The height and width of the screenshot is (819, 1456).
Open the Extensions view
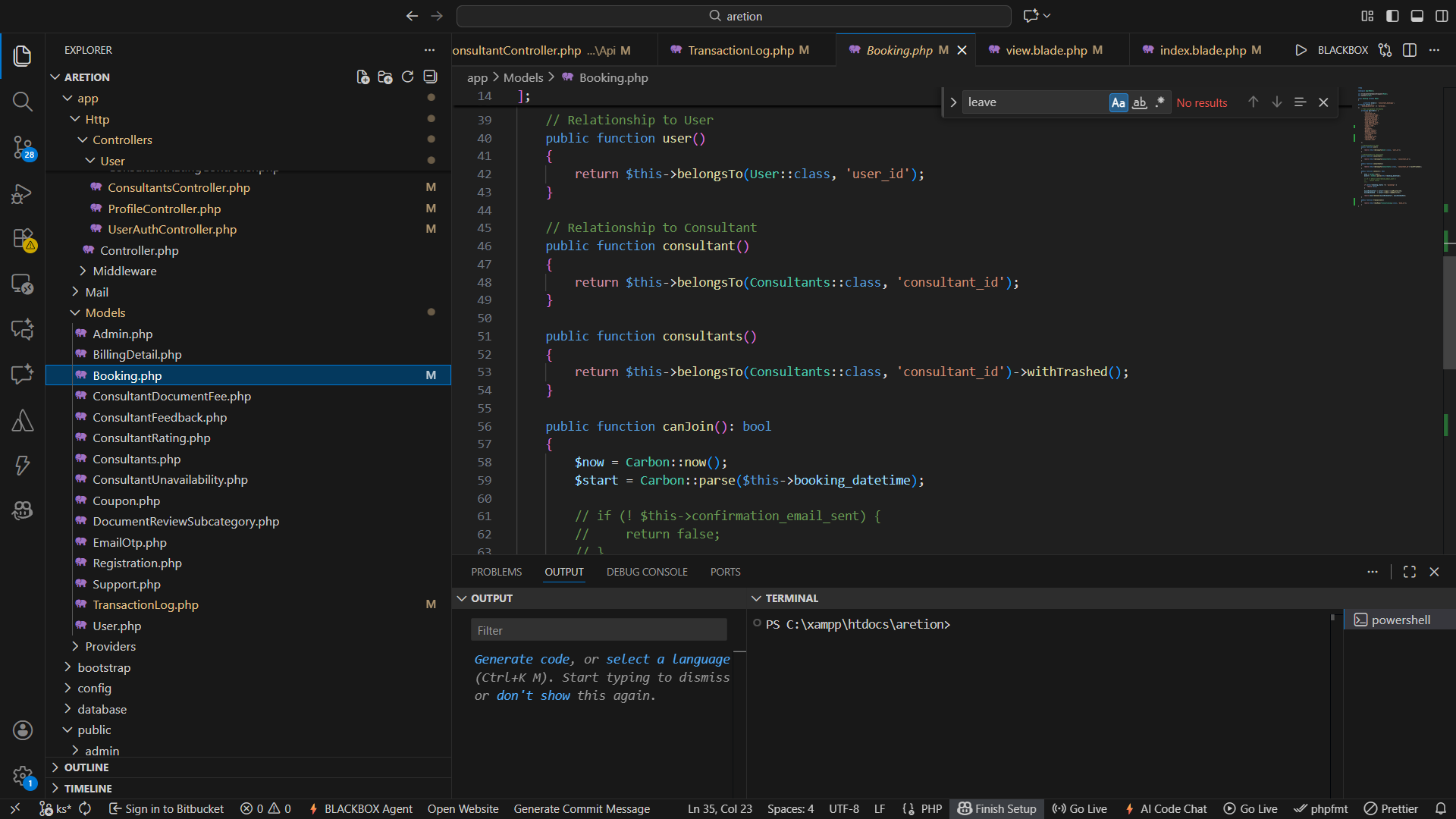pos(22,239)
